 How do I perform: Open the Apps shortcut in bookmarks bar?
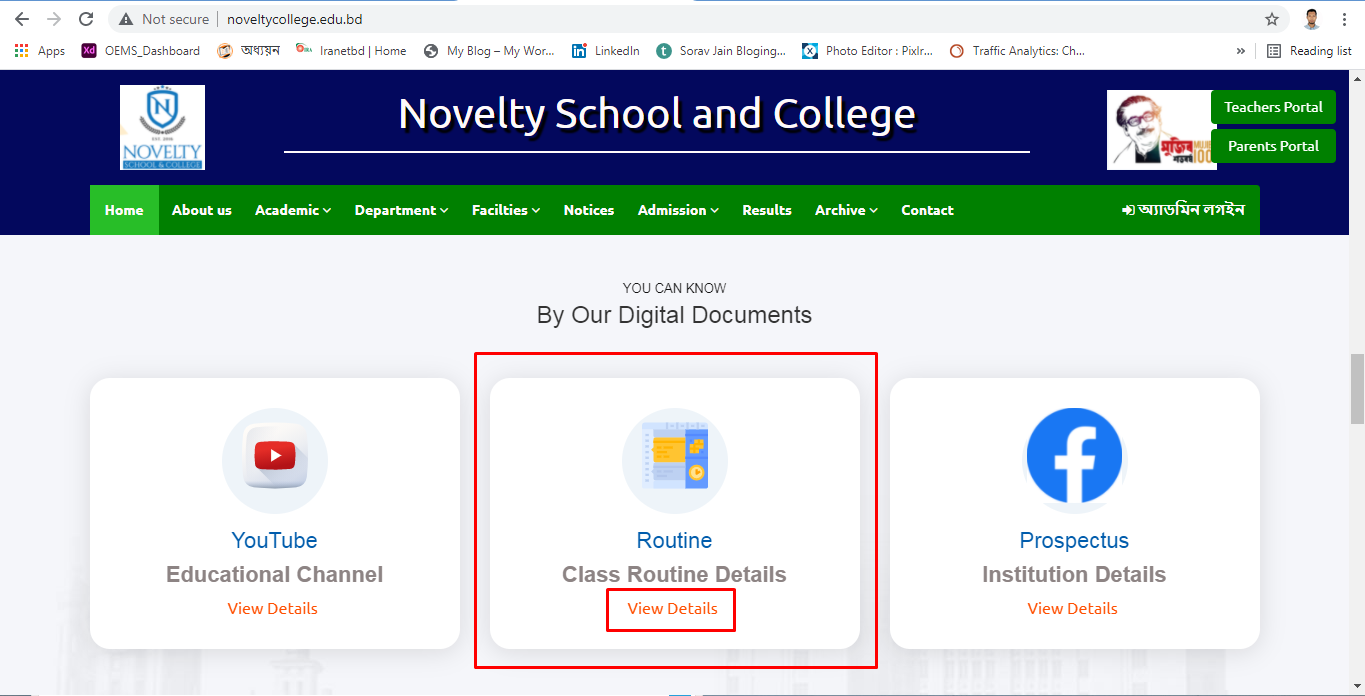click(x=40, y=51)
